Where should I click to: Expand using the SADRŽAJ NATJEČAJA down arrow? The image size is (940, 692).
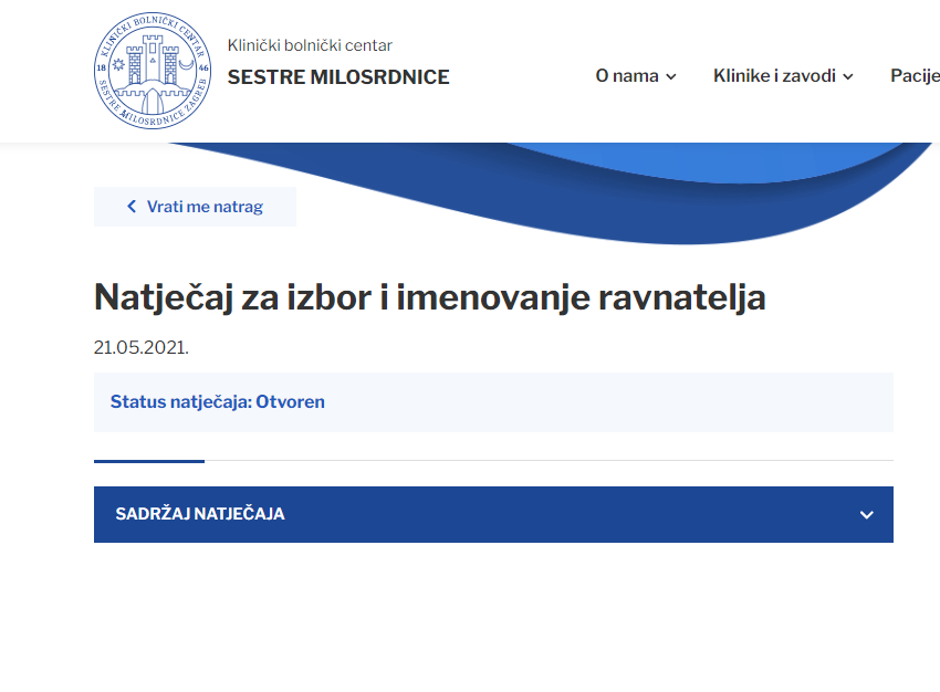click(x=866, y=515)
